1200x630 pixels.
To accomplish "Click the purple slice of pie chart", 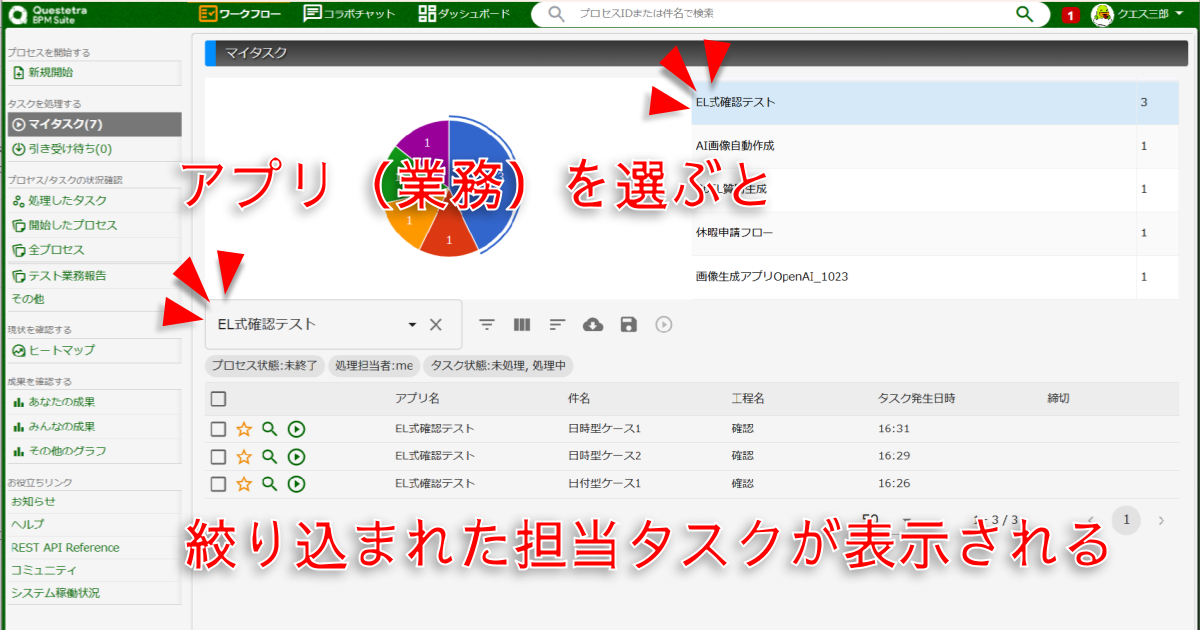I will pyautogui.click(x=425, y=145).
